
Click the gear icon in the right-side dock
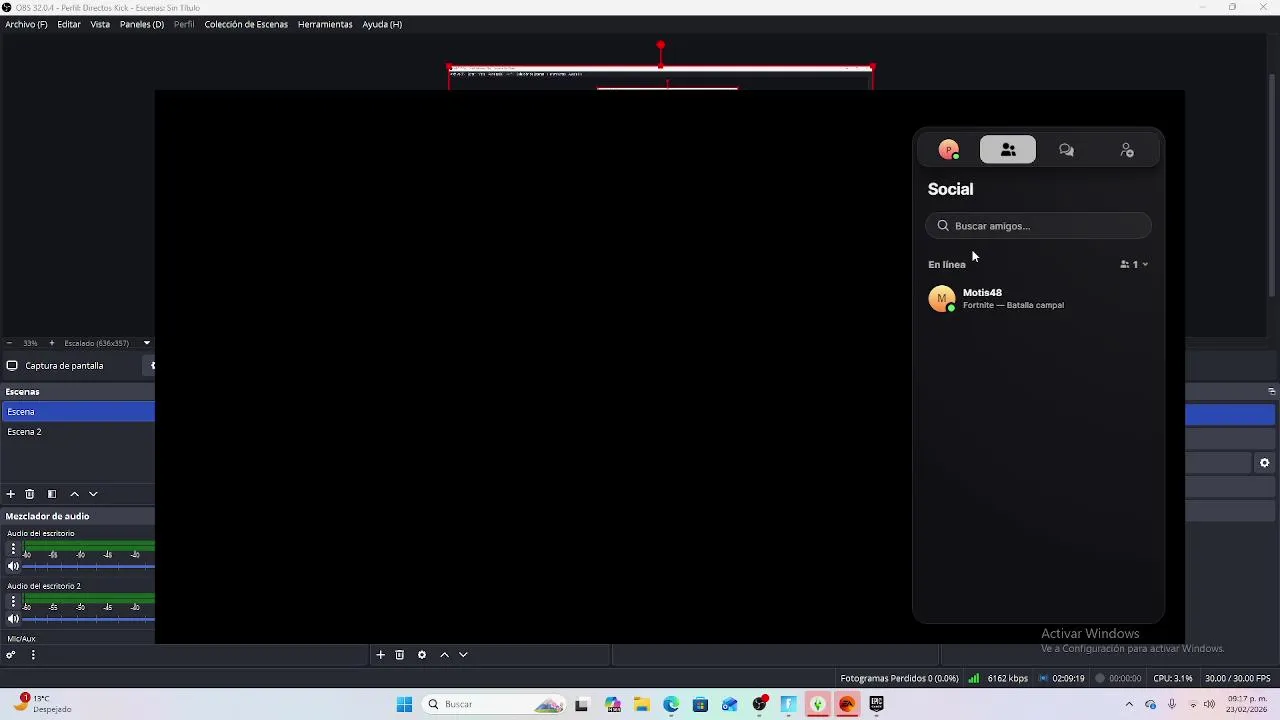[1264, 463]
